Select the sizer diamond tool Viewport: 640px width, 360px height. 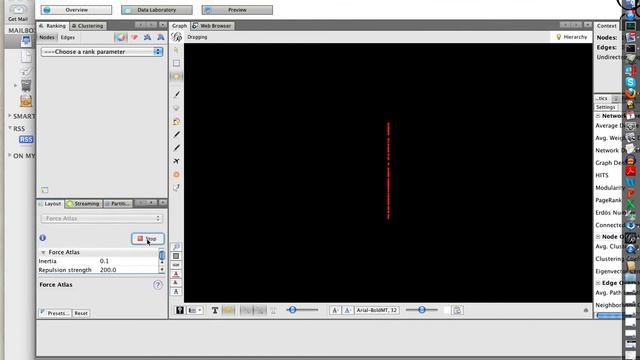point(176,108)
